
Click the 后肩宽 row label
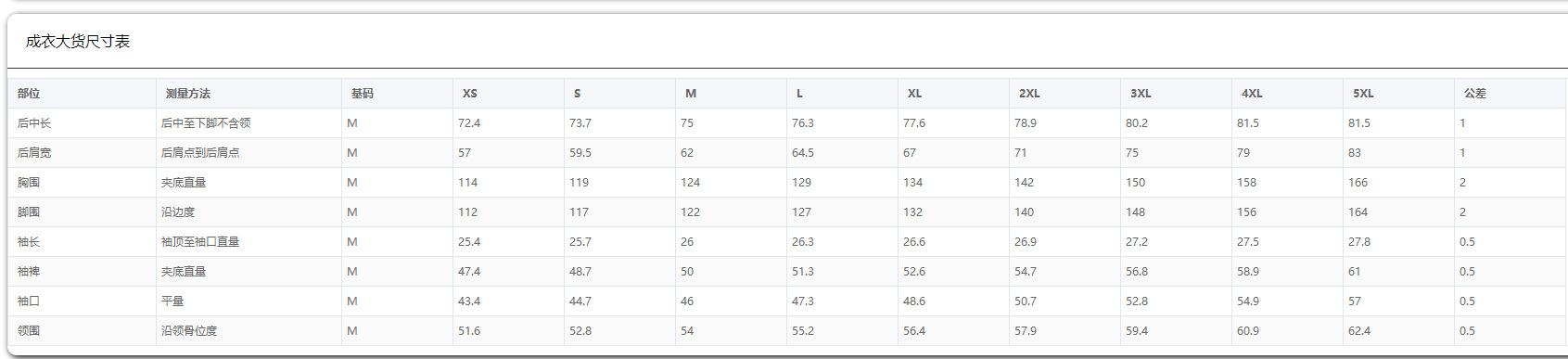coord(34,153)
